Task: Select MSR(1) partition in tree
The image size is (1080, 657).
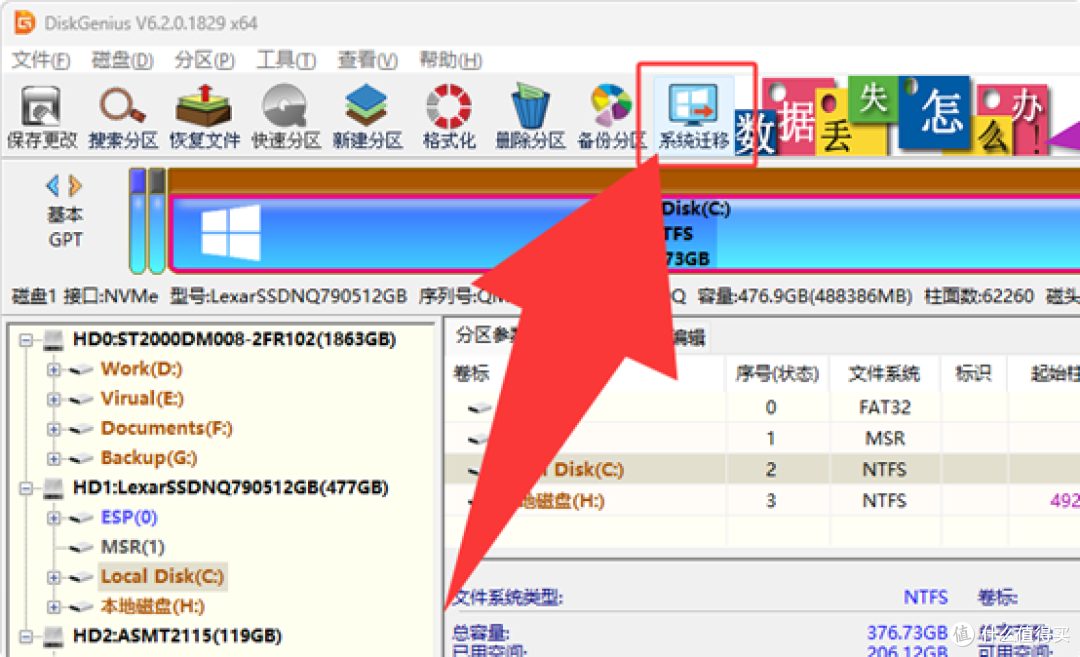Action: click(x=132, y=547)
